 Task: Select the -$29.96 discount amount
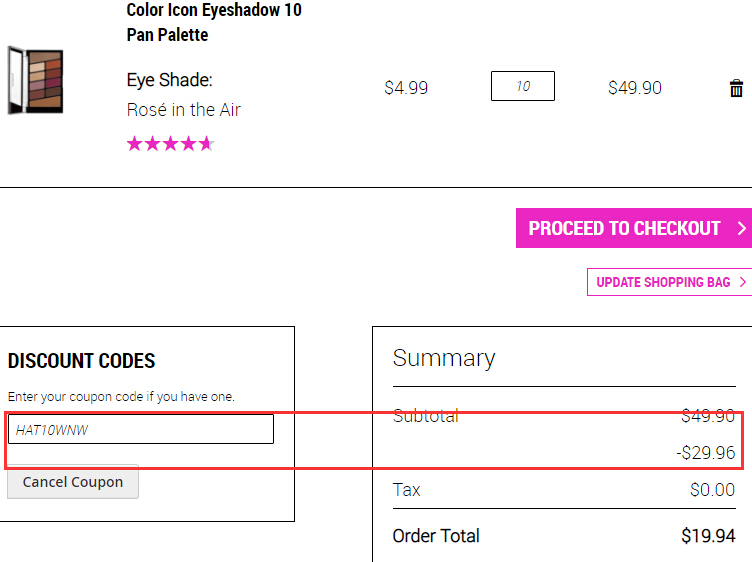pos(705,453)
